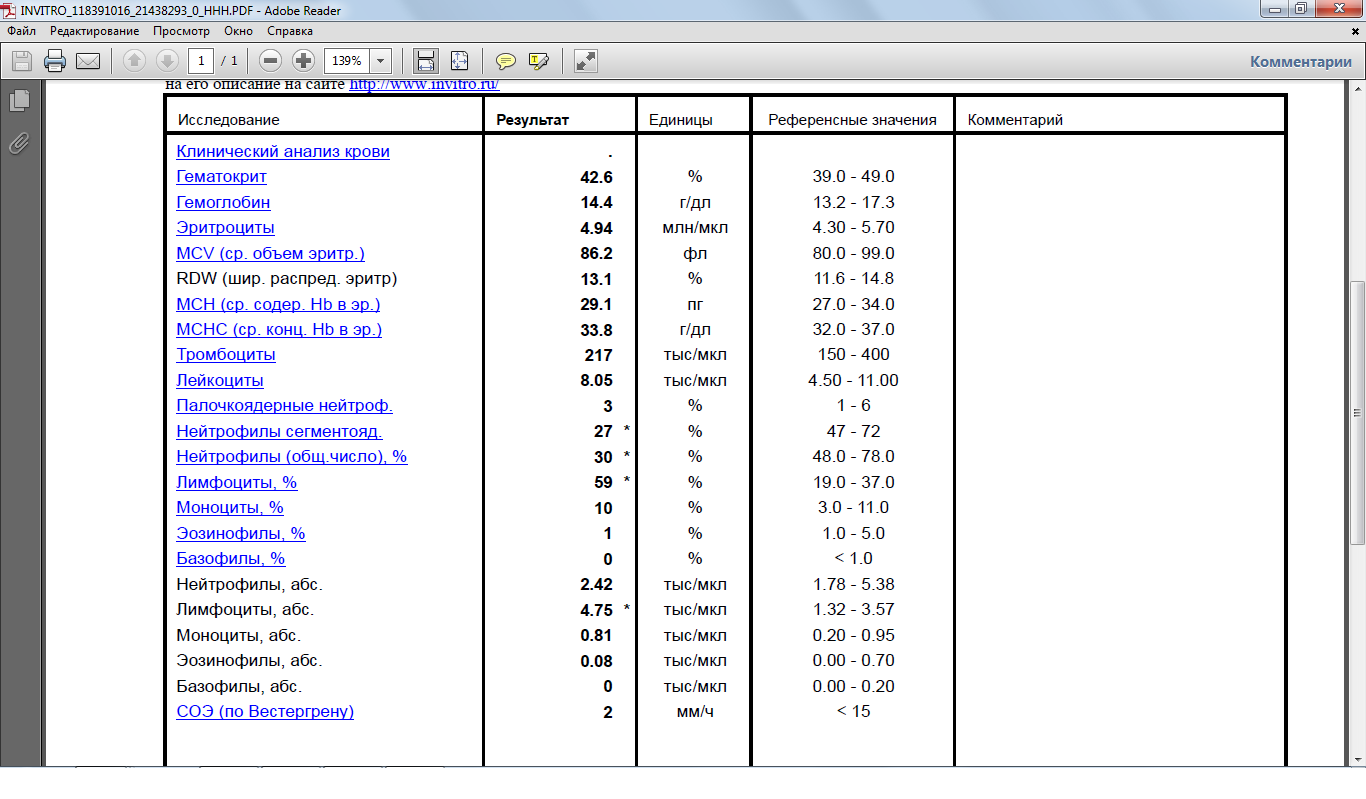This screenshot has width=1366, height=799.
Task: Click the Базофилы, абс. row label
Action: point(239,687)
